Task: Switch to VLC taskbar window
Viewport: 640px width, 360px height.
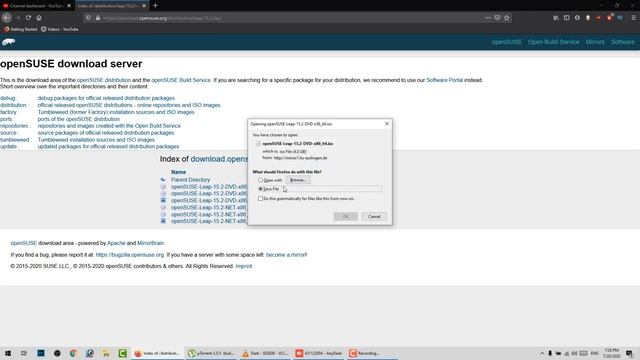Action: click(x=265, y=353)
